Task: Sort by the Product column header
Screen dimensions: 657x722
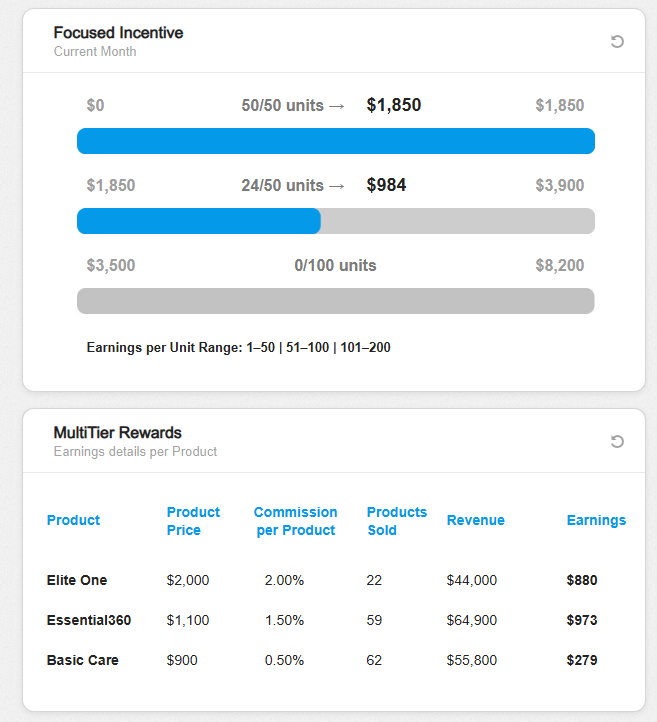Action: coord(73,520)
